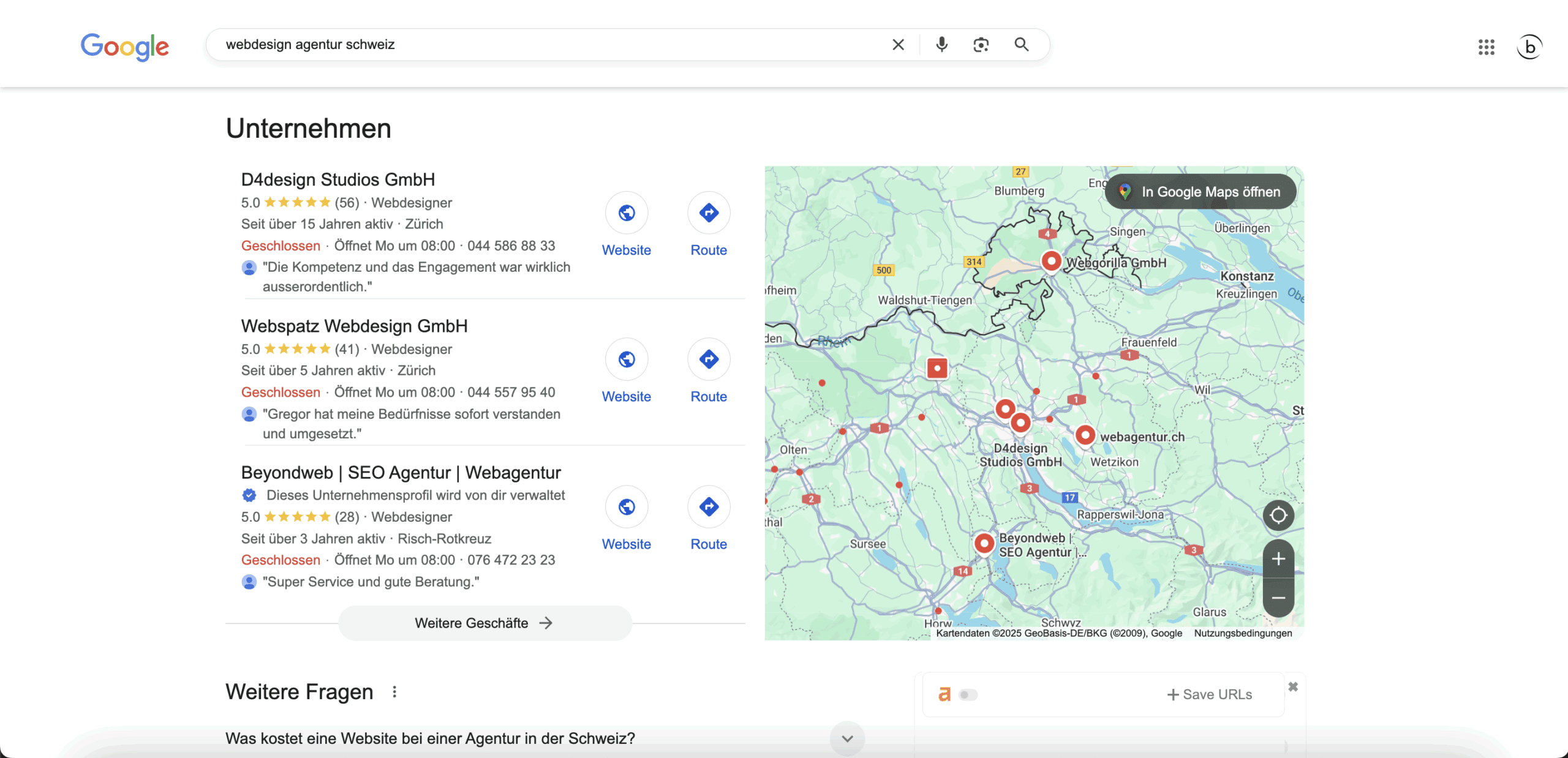The height and width of the screenshot is (758, 1568).
Task: Submit search with magnifier icon
Action: (x=1021, y=45)
